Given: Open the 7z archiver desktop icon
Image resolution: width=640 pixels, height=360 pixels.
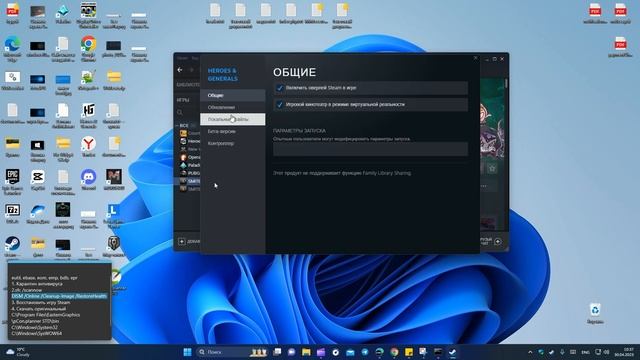Looking at the screenshot, I should (12, 213).
